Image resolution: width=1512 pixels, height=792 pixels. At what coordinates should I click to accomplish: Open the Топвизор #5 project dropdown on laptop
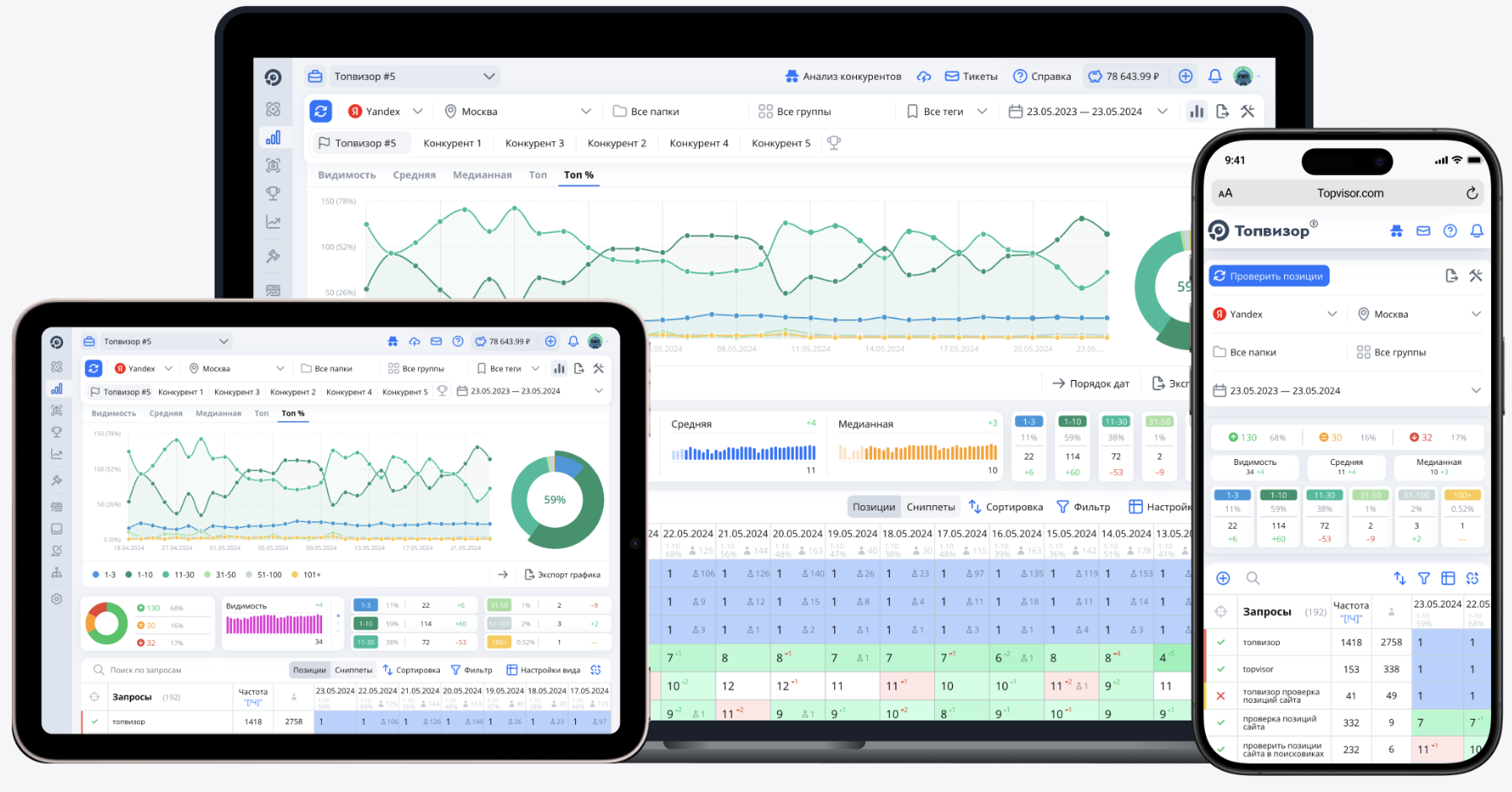[414, 77]
